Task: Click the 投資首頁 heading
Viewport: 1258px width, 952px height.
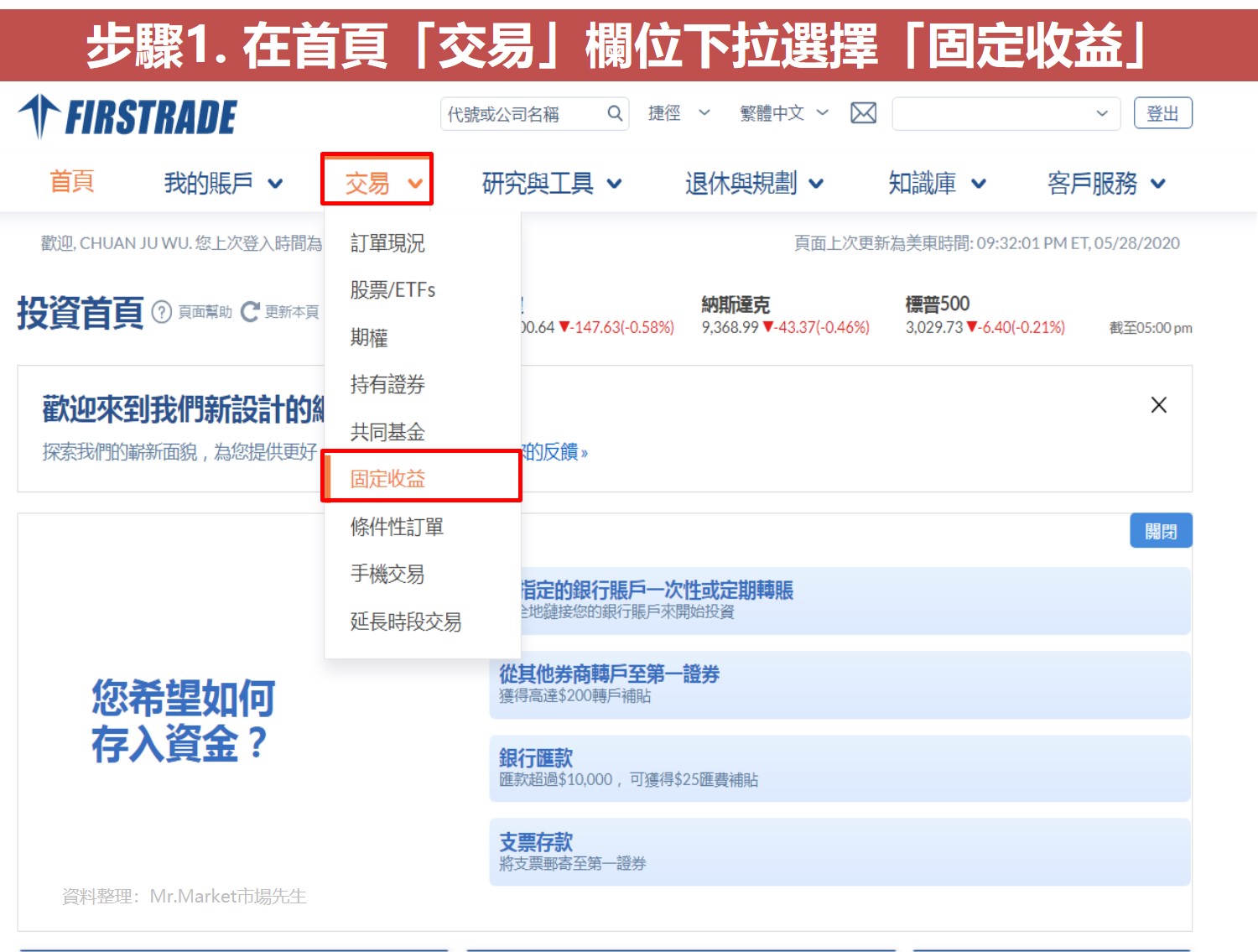Action: click(x=81, y=313)
